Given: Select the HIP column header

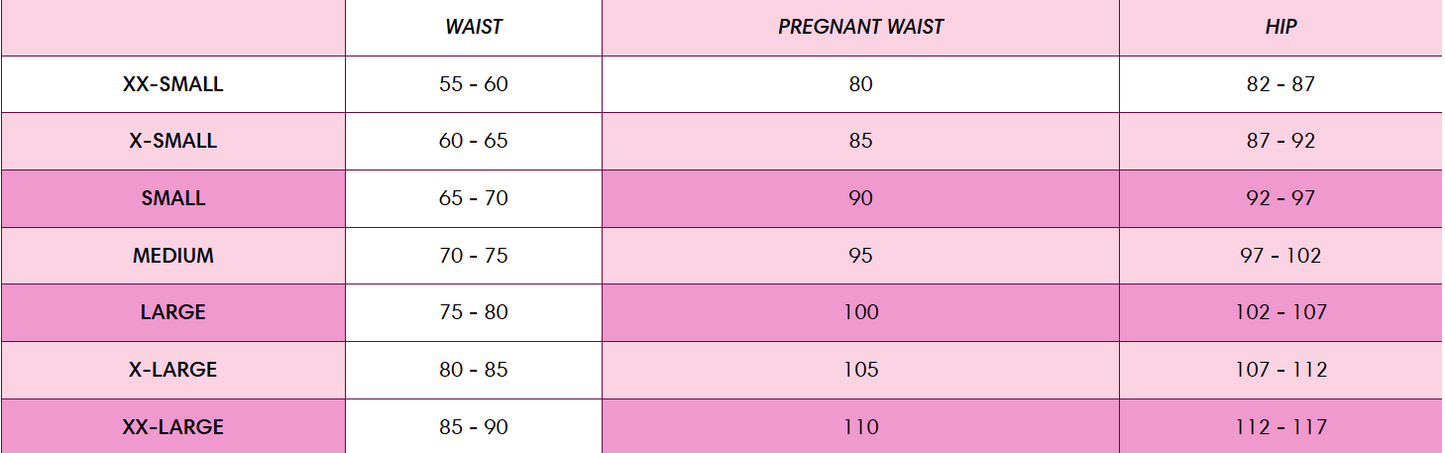Looking at the screenshot, I should [x=1280, y=27].
